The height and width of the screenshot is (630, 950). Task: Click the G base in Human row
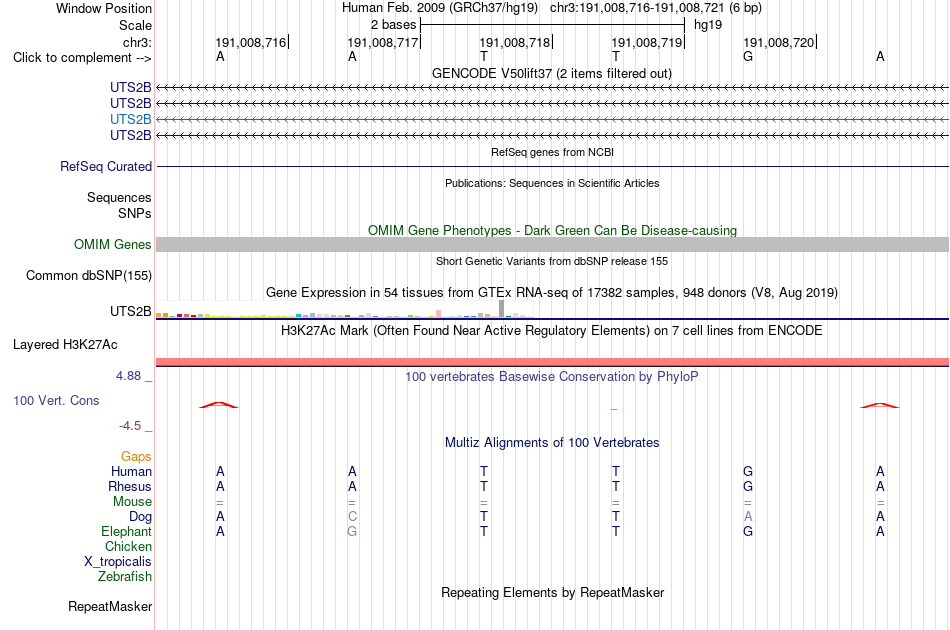(748, 471)
